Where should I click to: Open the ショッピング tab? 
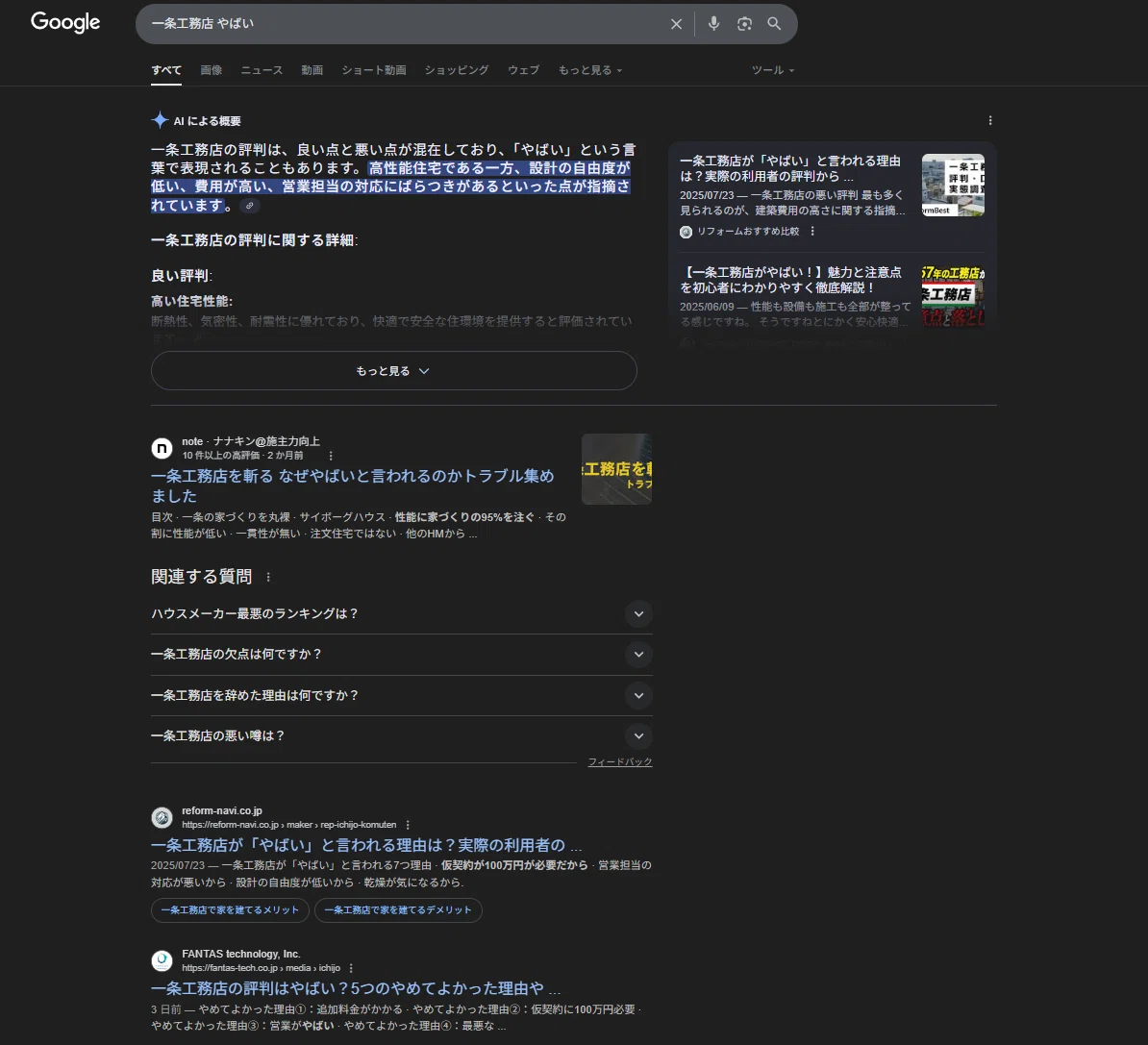pos(456,70)
